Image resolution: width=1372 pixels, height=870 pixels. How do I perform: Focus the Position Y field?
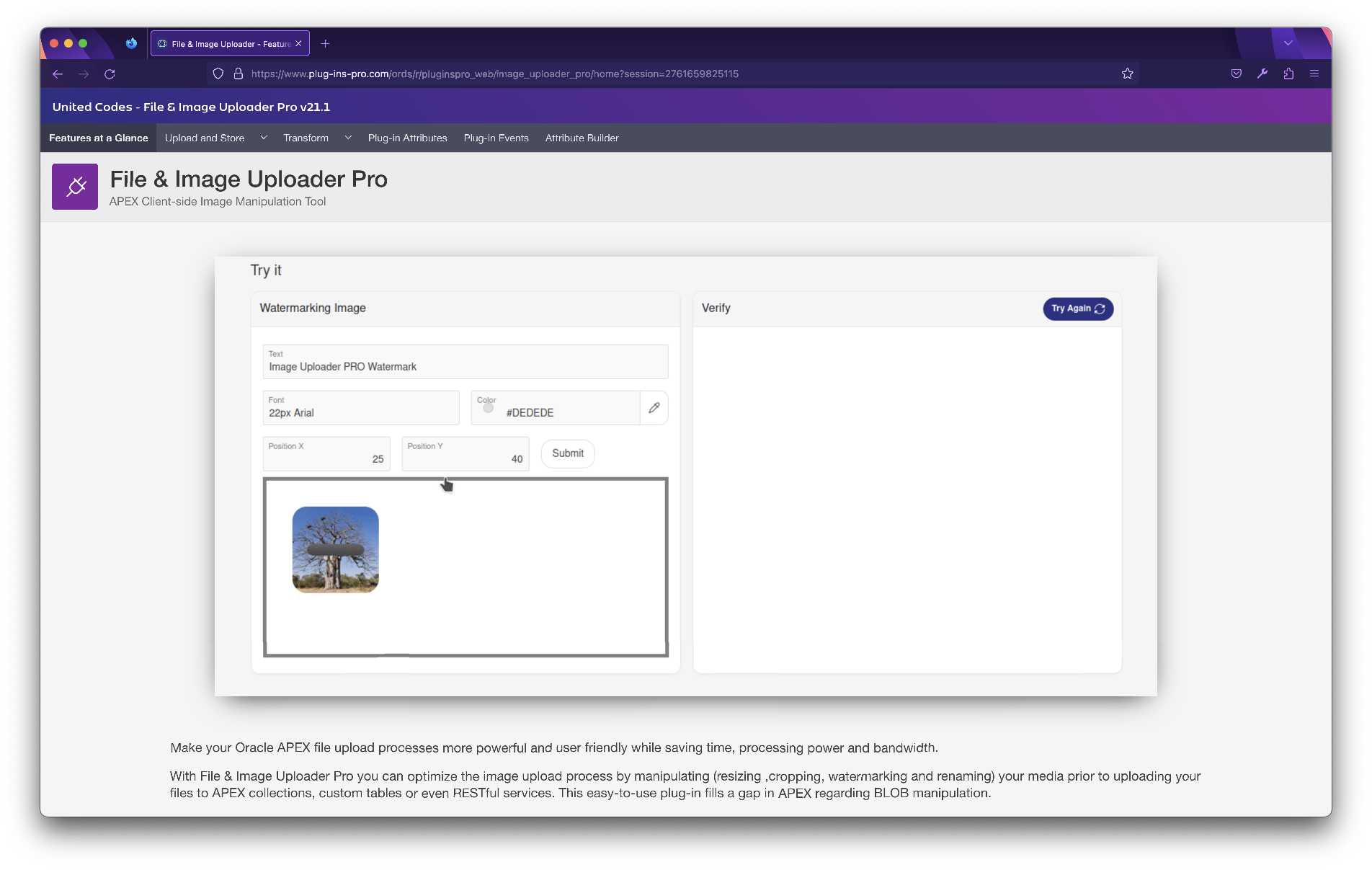(x=465, y=454)
